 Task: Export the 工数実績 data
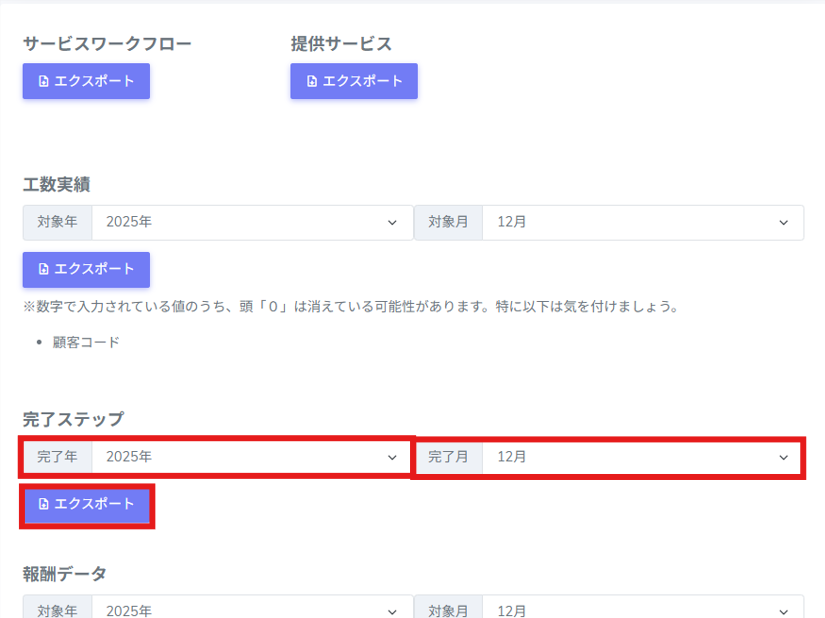[86, 270]
